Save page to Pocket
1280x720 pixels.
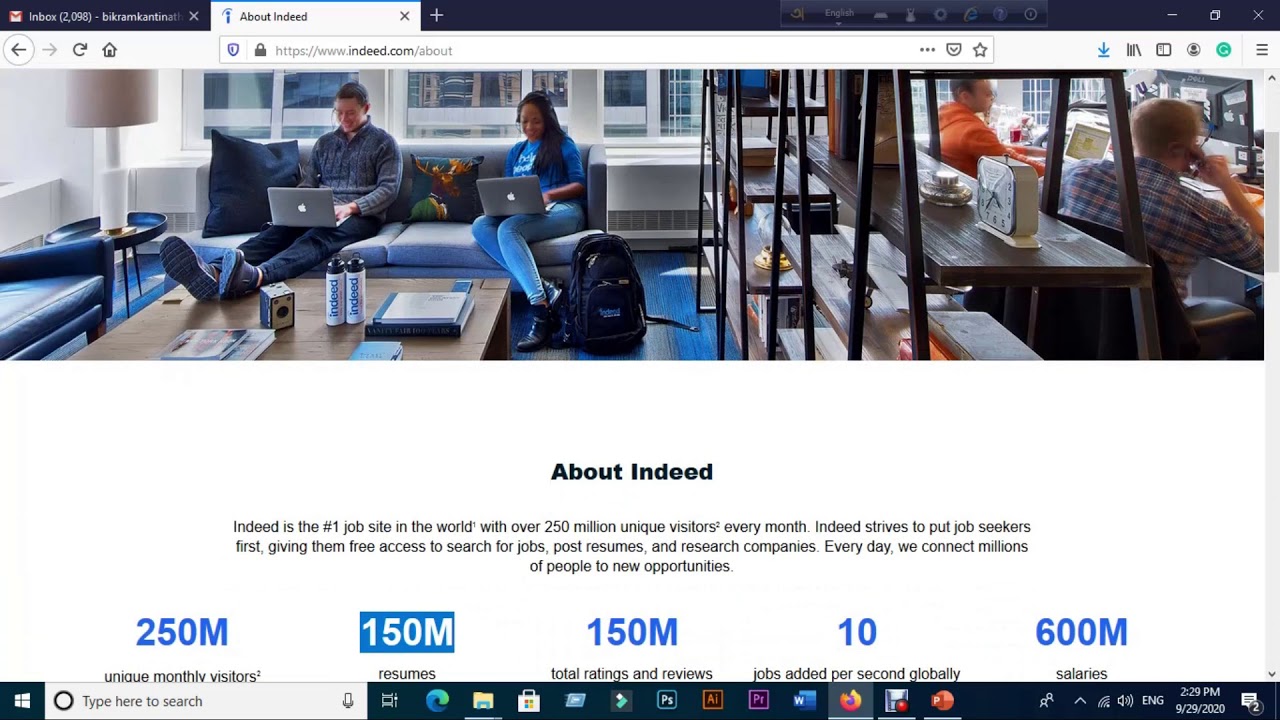point(954,50)
